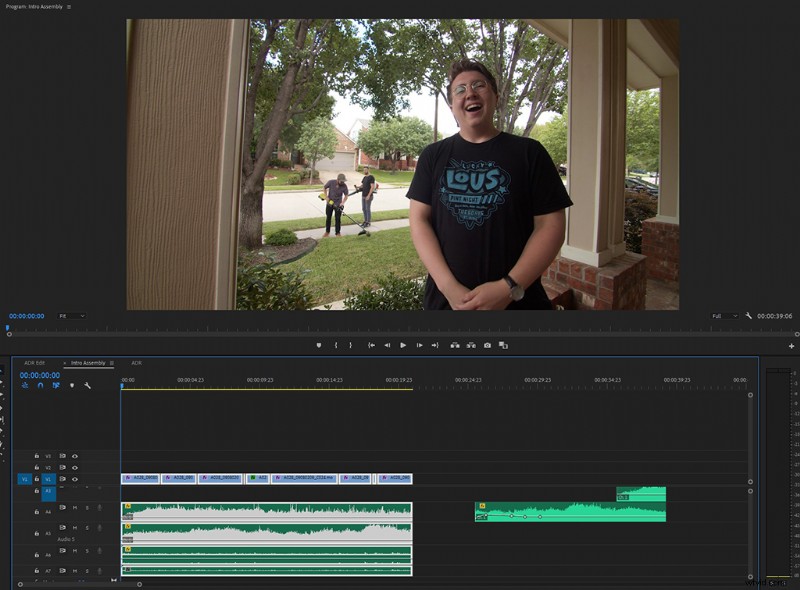The image size is (800, 590).
Task: Open the Button Editor plus icon
Action: 791,346
